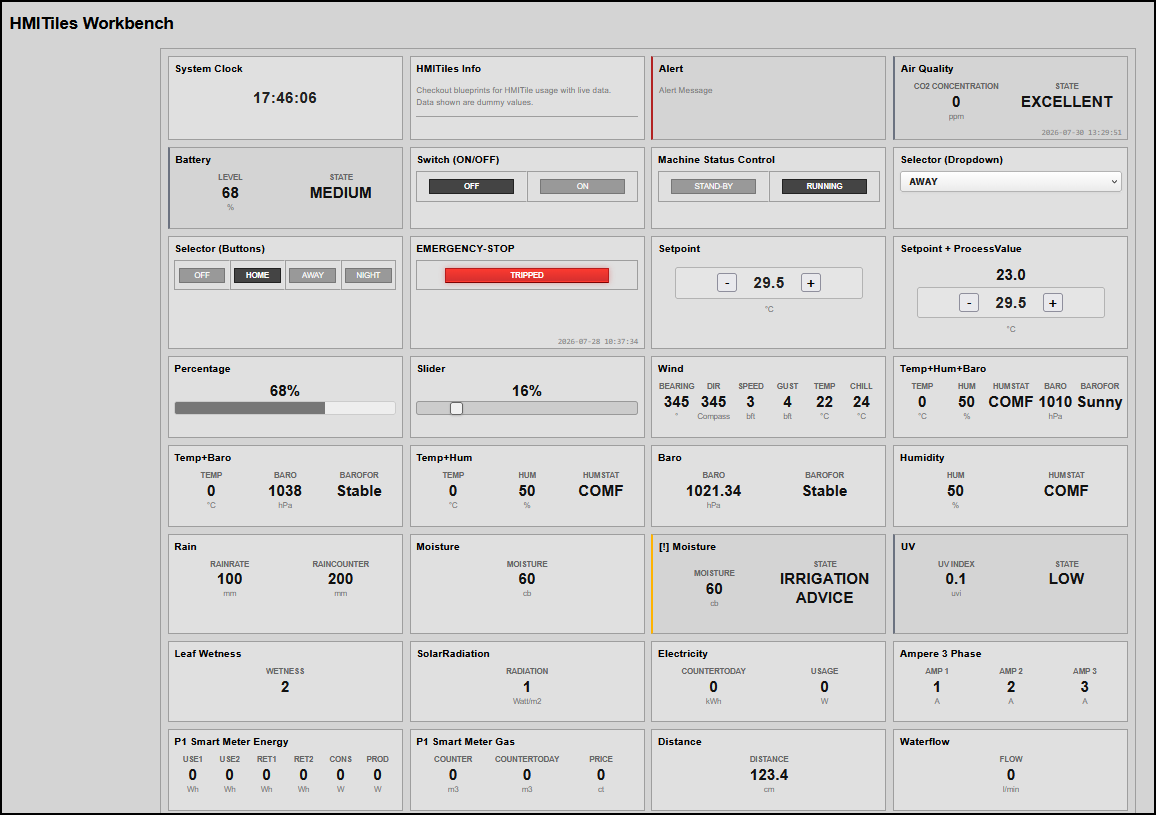
Task: Click the AMP 1 value 1
Action: click(x=937, y=687)
